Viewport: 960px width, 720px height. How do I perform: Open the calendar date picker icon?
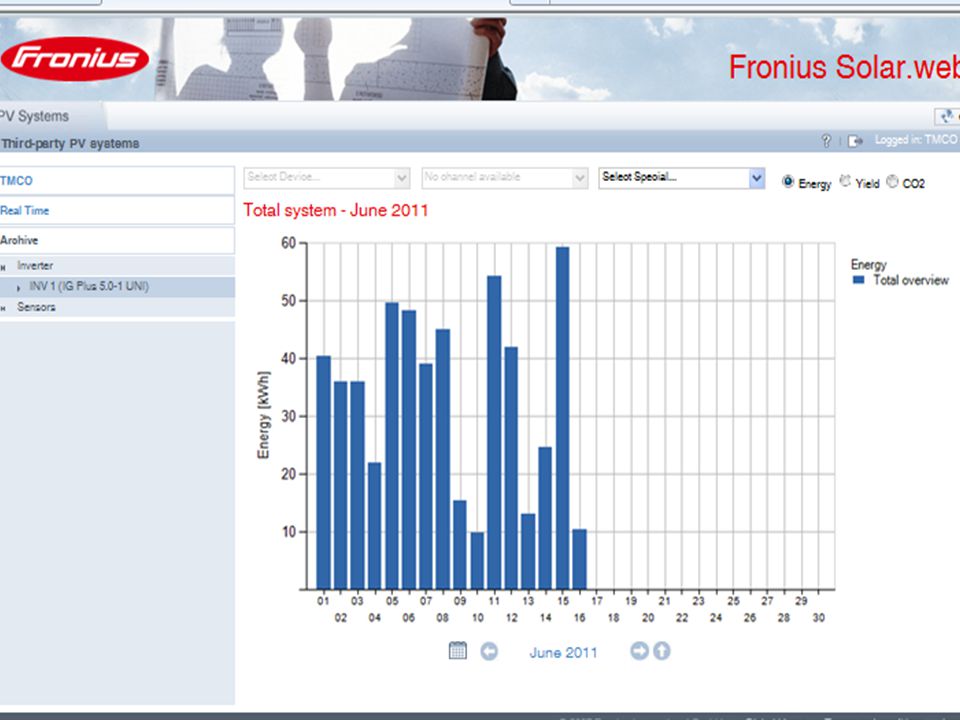click(x=457, y=650)
